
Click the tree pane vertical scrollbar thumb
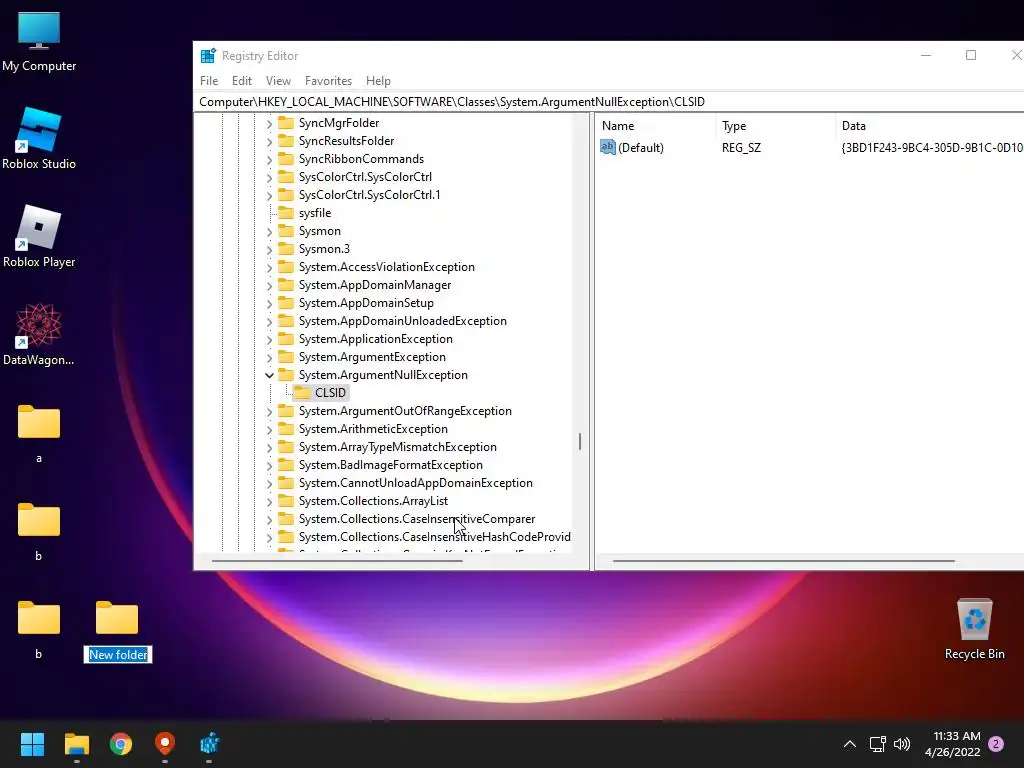580,441
